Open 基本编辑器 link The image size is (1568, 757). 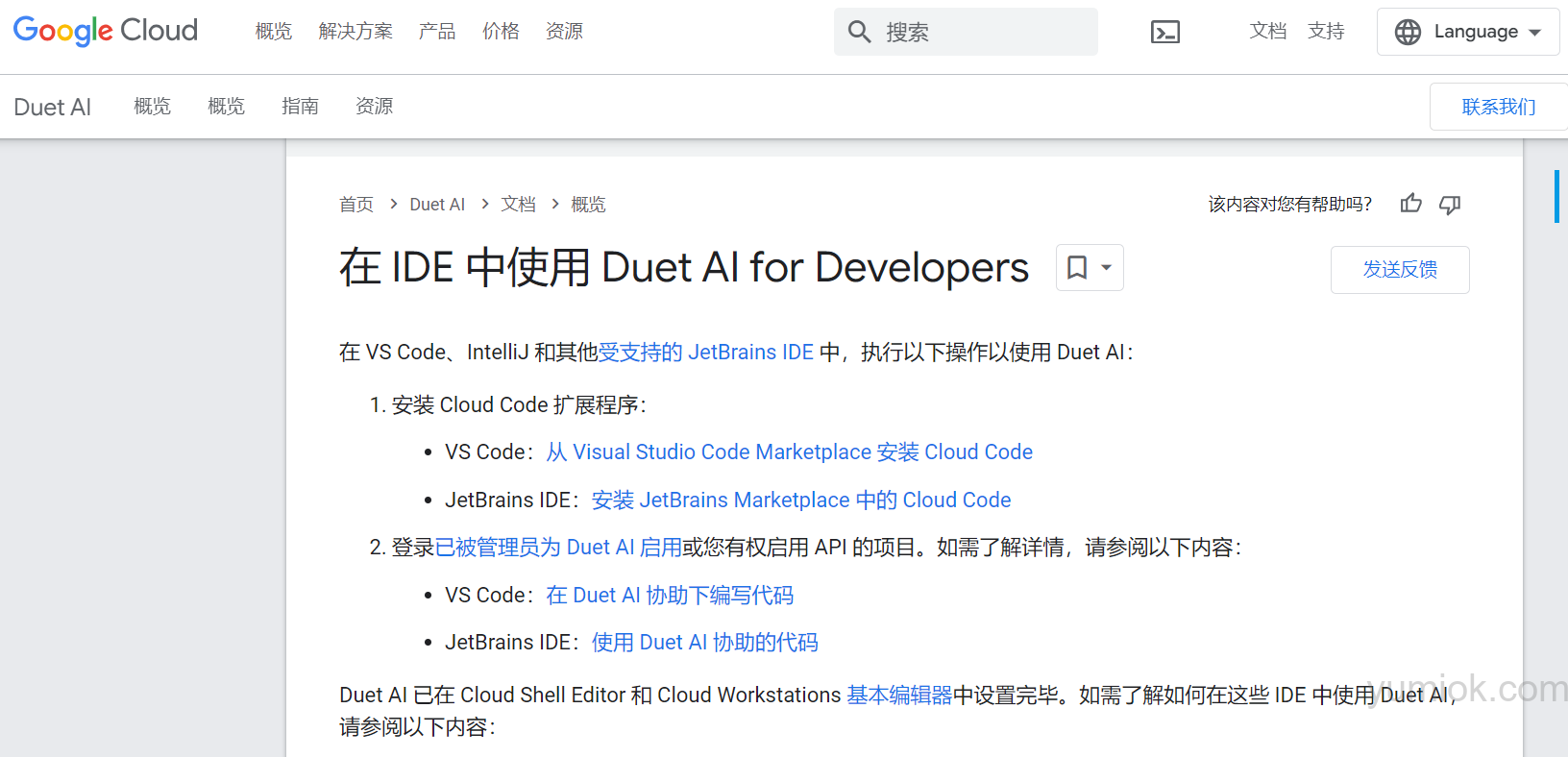point(899,696)
